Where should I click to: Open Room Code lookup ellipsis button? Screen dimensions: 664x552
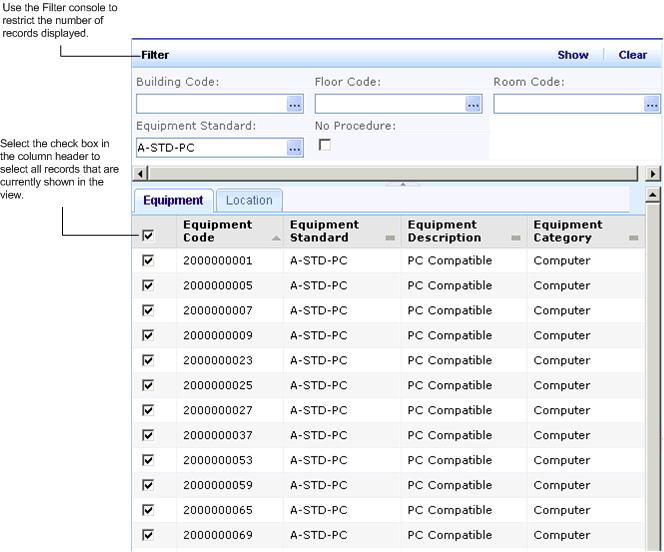(x=652, y=104)
